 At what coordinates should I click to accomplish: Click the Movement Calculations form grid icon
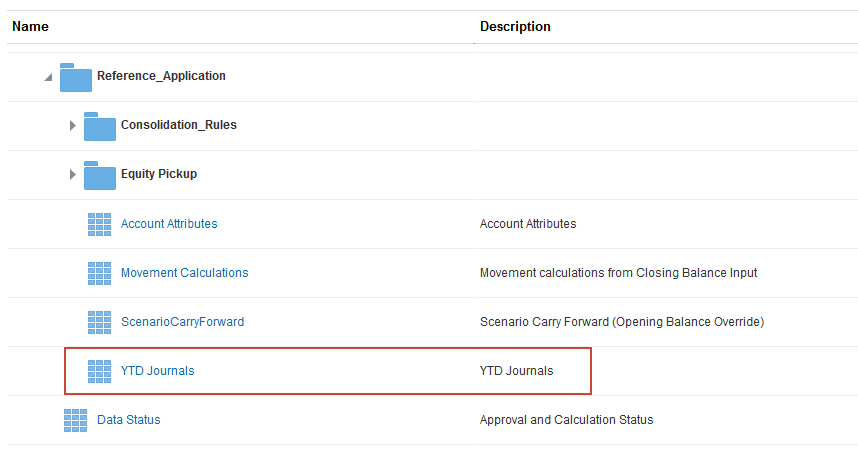pos(99,273)
